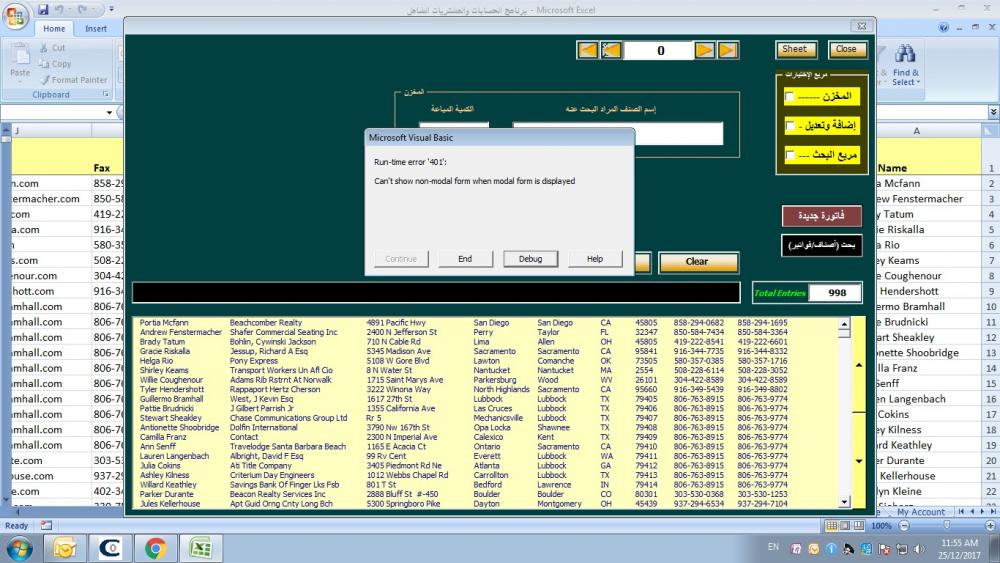Switch to the Home ribbon tab

click(54, 29)
